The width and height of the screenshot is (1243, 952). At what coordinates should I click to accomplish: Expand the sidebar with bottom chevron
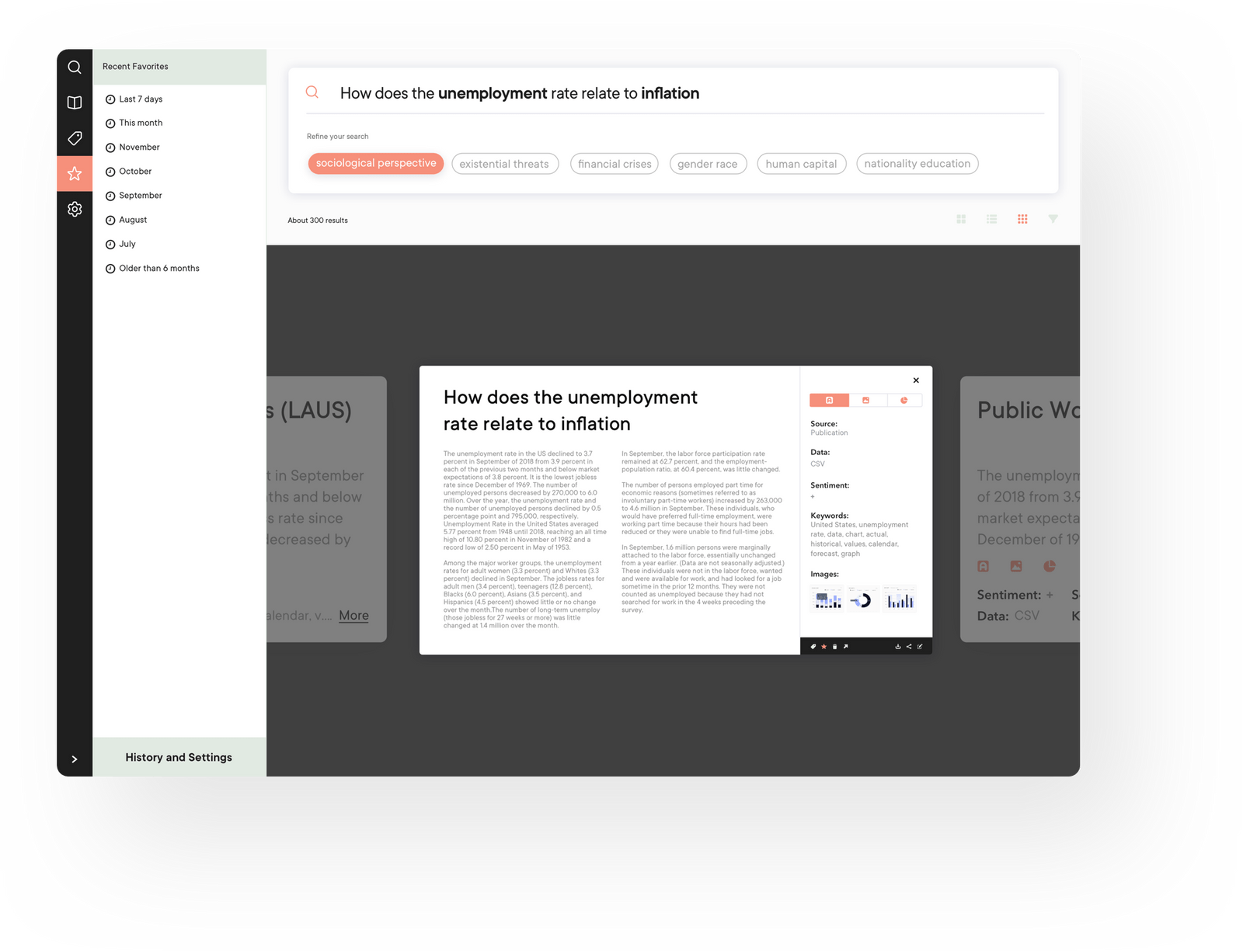[75, 759]
